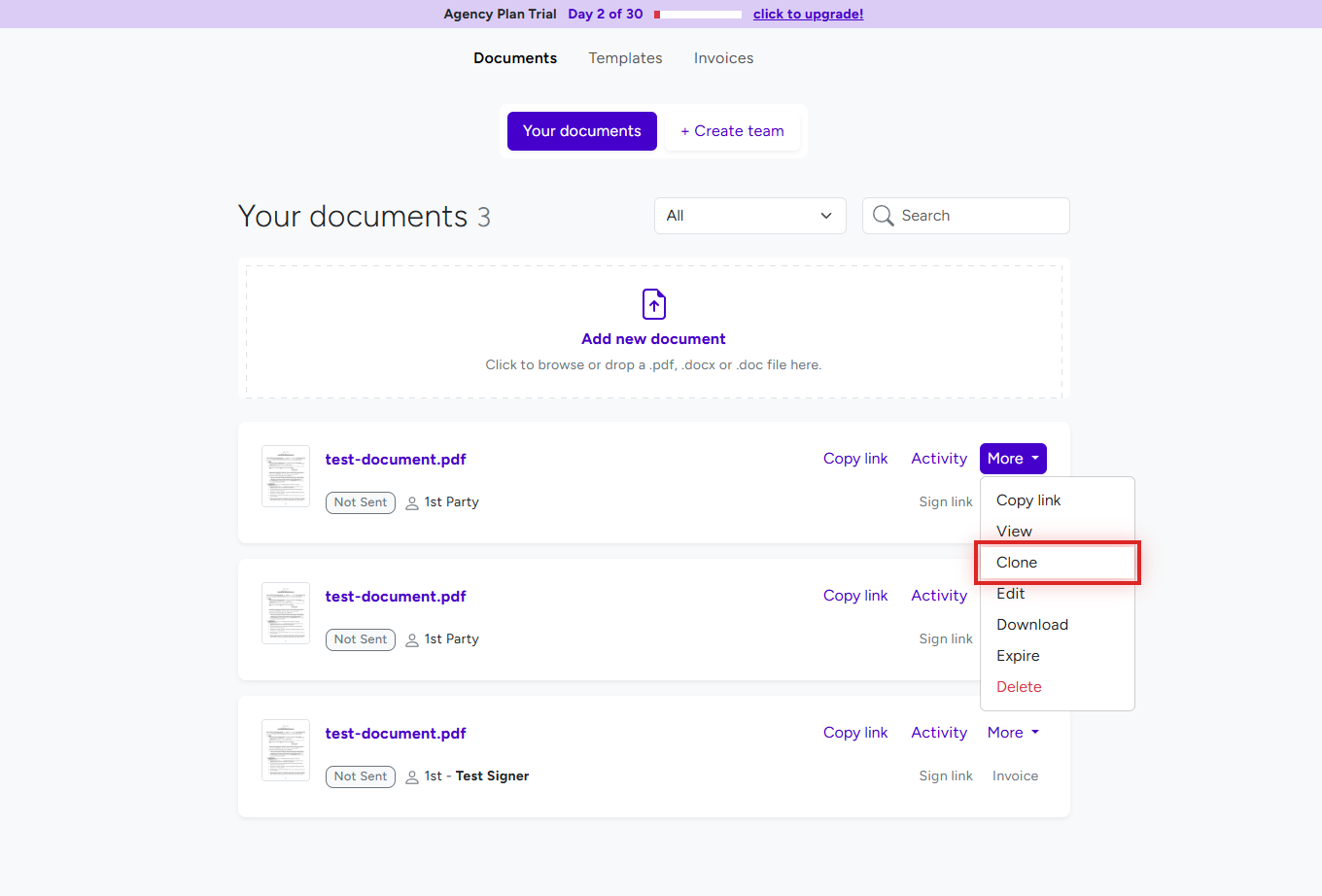The width and height of the screenshot is (1322, 896).
Task: Collapse the More dropdown on the first document
Action: [x=1013, y=458]
